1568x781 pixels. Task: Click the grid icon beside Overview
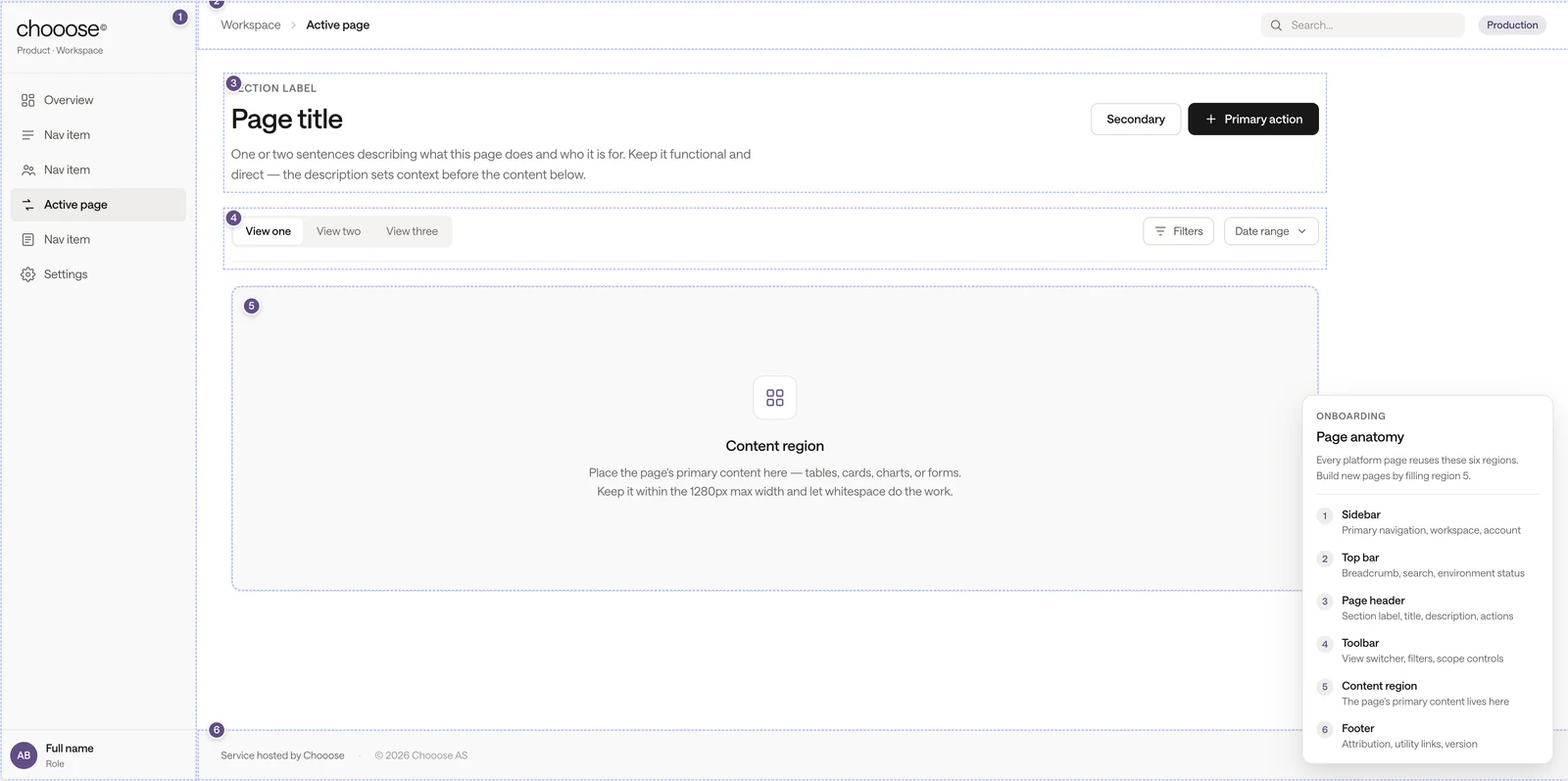[28, 100]
